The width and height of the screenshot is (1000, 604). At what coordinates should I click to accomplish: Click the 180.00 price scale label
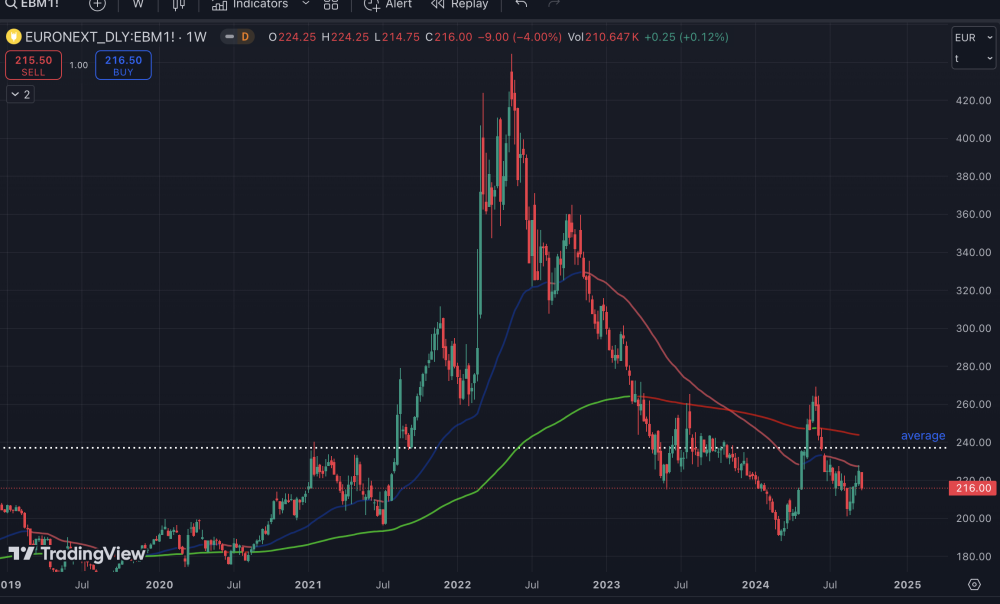[973, 557]
